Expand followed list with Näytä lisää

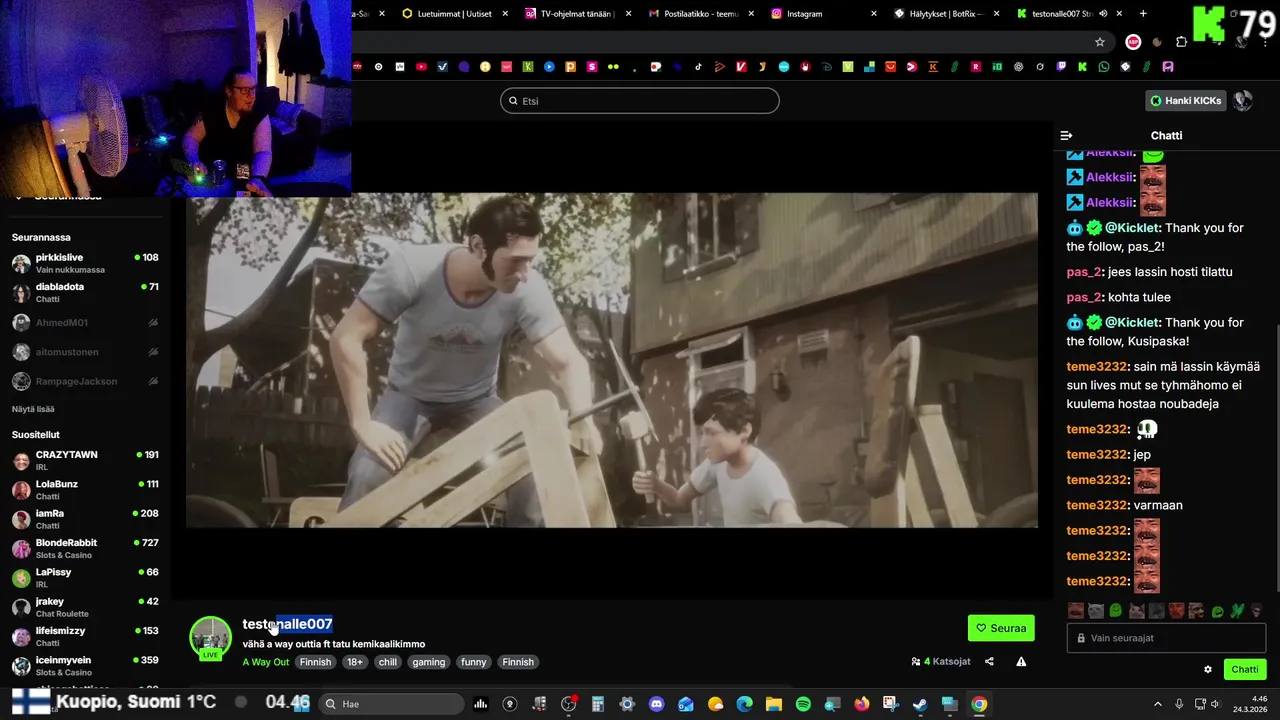tap(33, 409)
